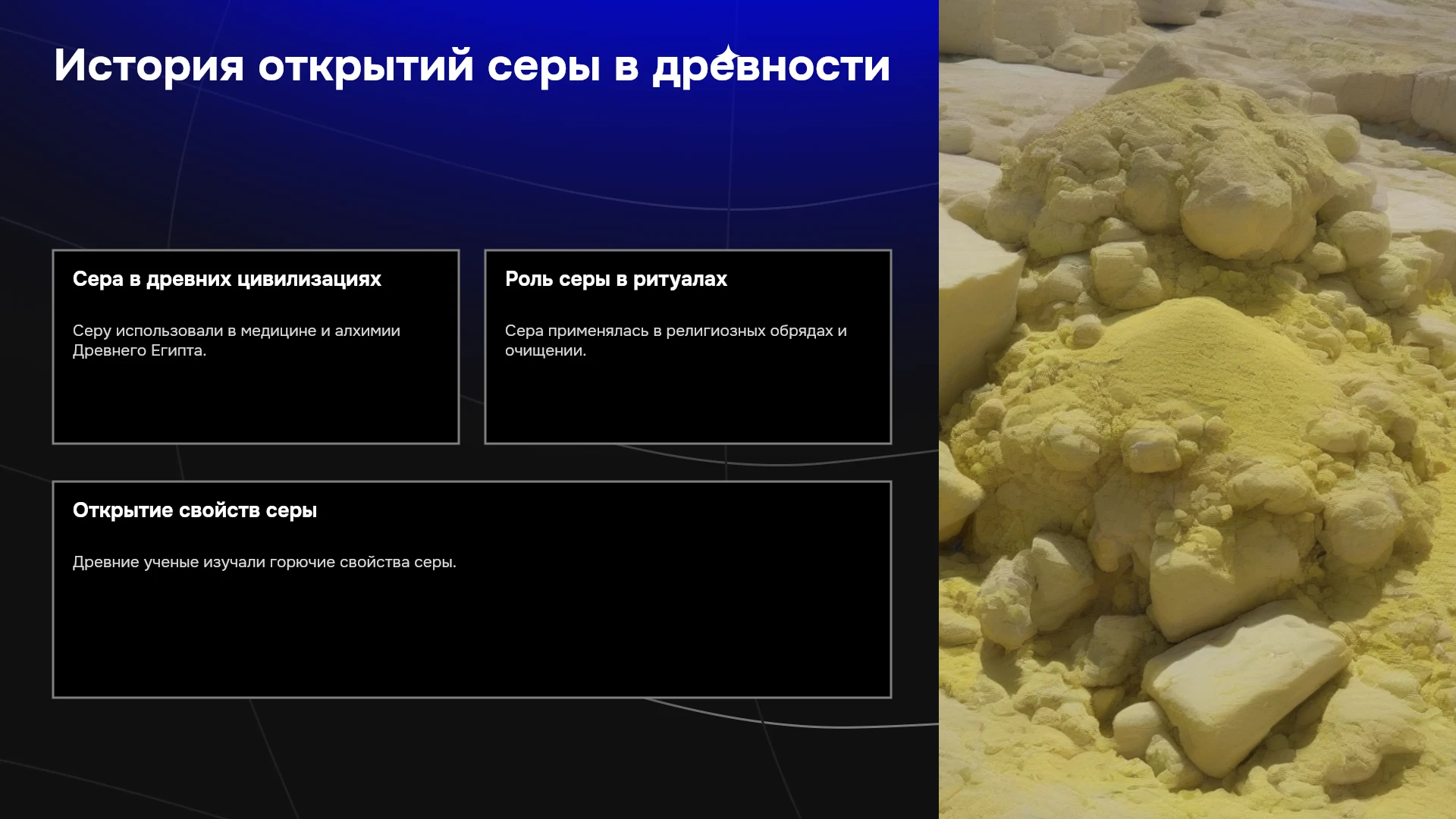Select the 'Сера в древних цивилизациях' heading
Image resolution: width=1456 pixels, height=819 pixels.
227,279
